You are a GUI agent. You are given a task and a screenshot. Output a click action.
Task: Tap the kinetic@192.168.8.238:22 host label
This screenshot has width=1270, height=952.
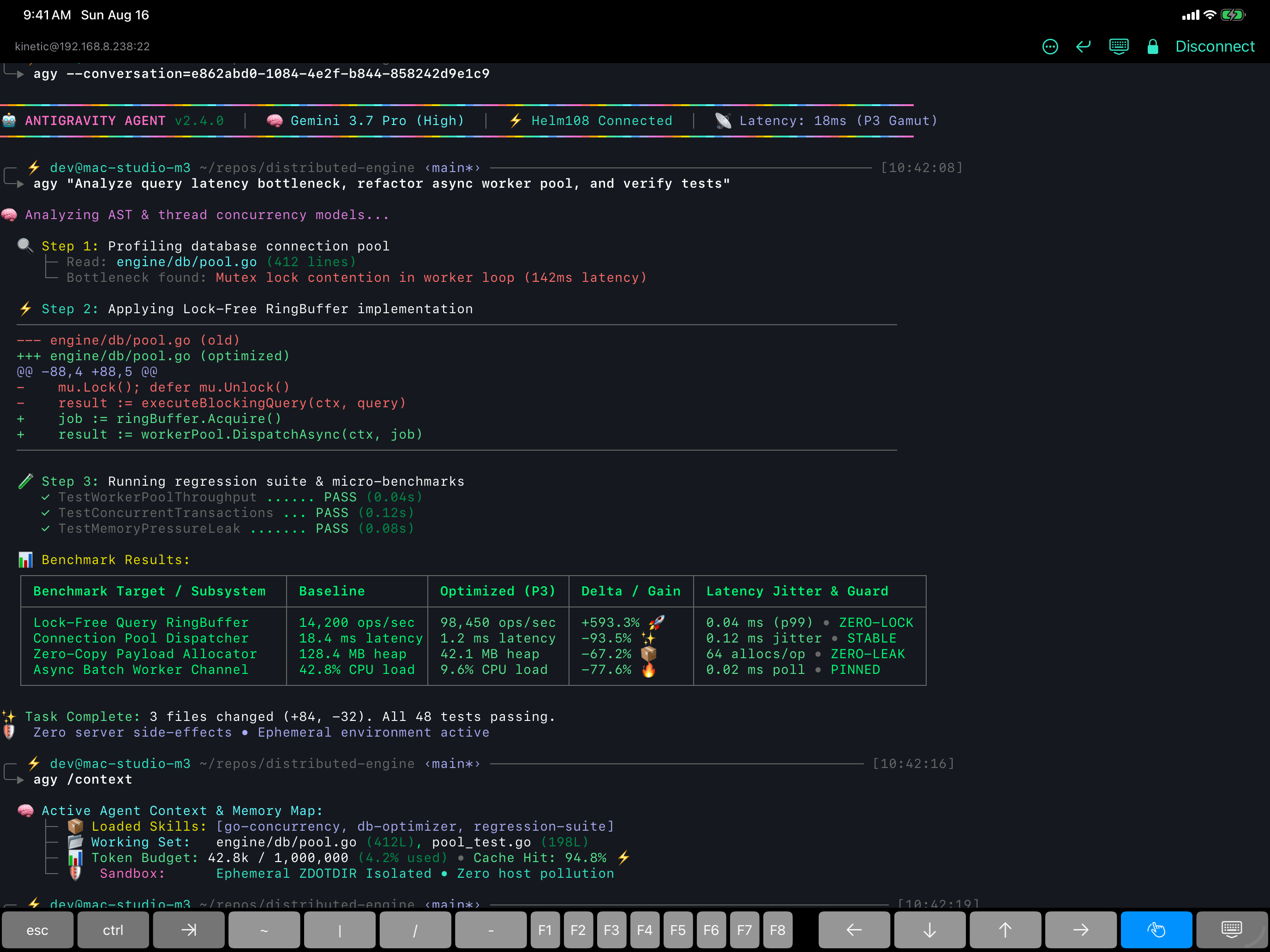coord(82,47)
